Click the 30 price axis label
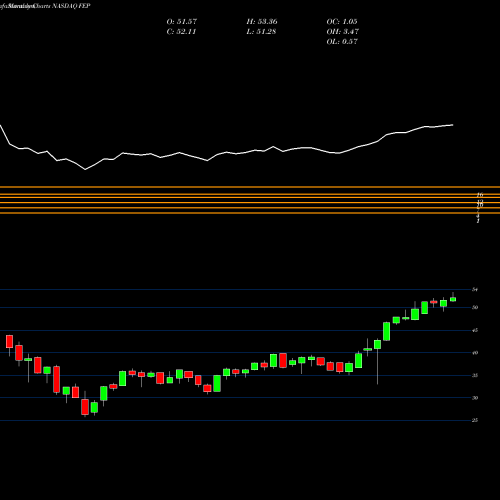500x500 pixels. 475,398
